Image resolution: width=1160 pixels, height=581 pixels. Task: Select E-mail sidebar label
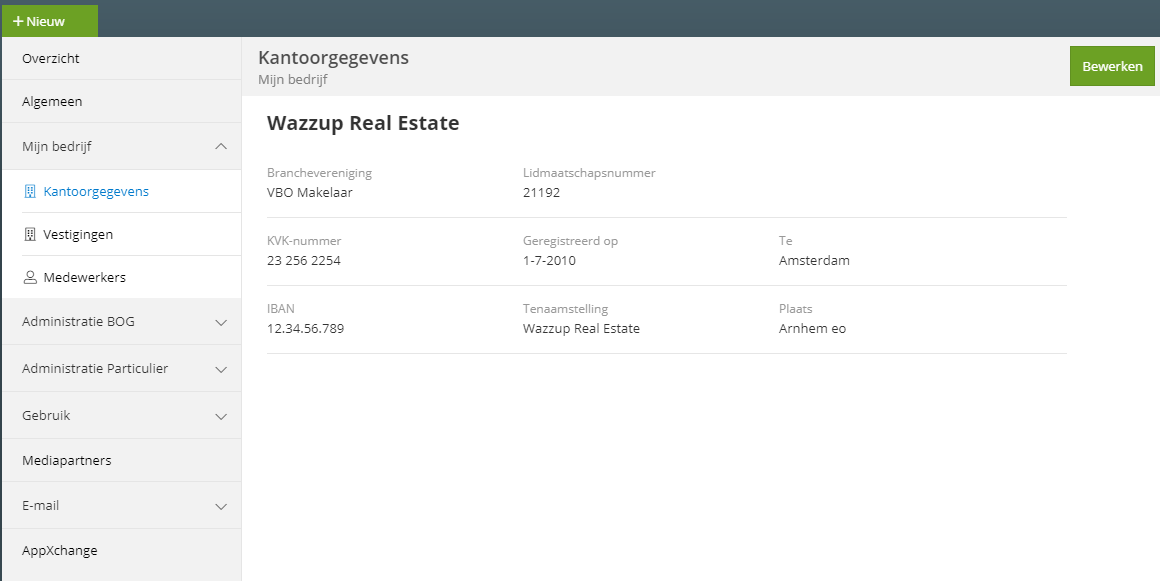[x=41, y=506]
